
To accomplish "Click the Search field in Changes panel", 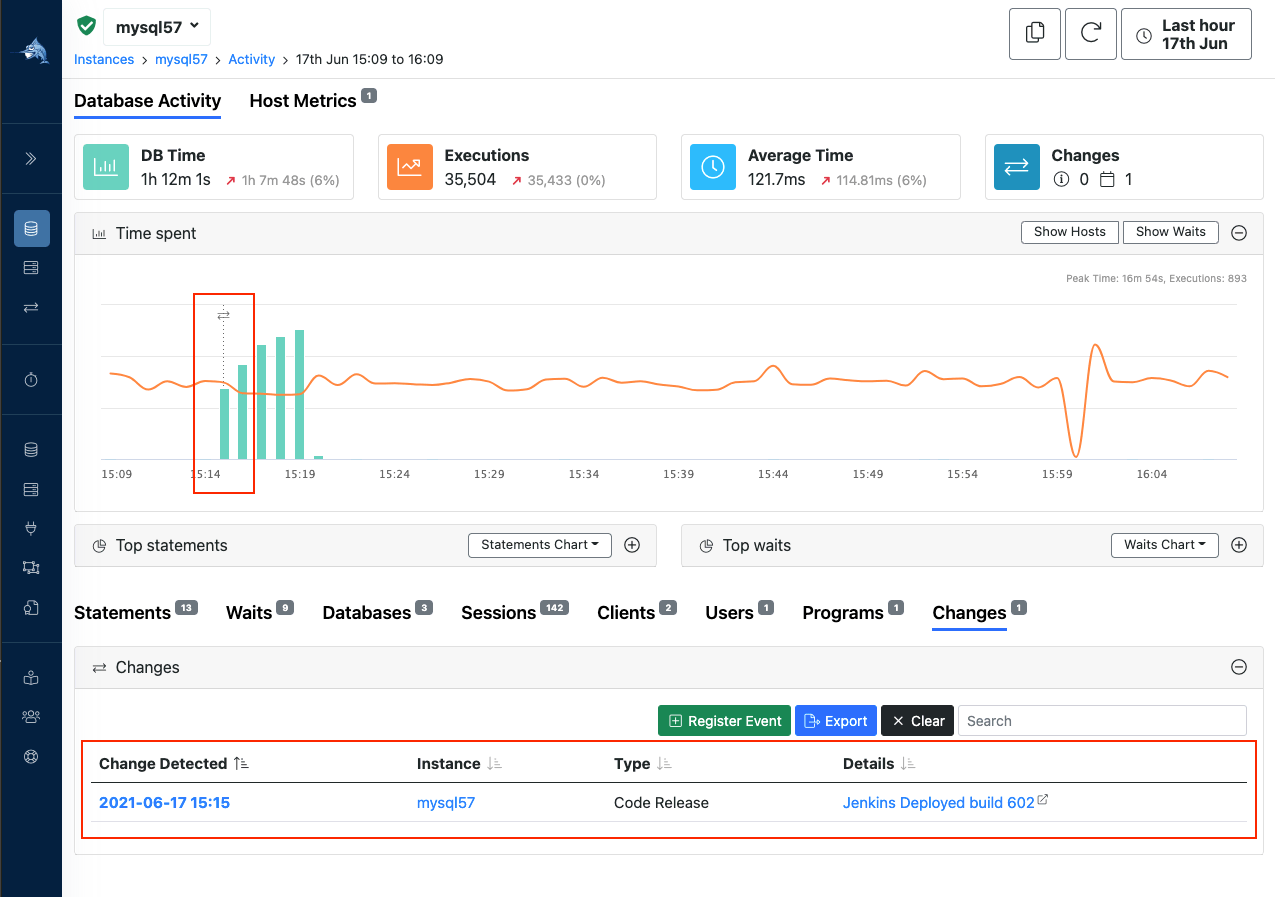I will tap(1102, 721).
